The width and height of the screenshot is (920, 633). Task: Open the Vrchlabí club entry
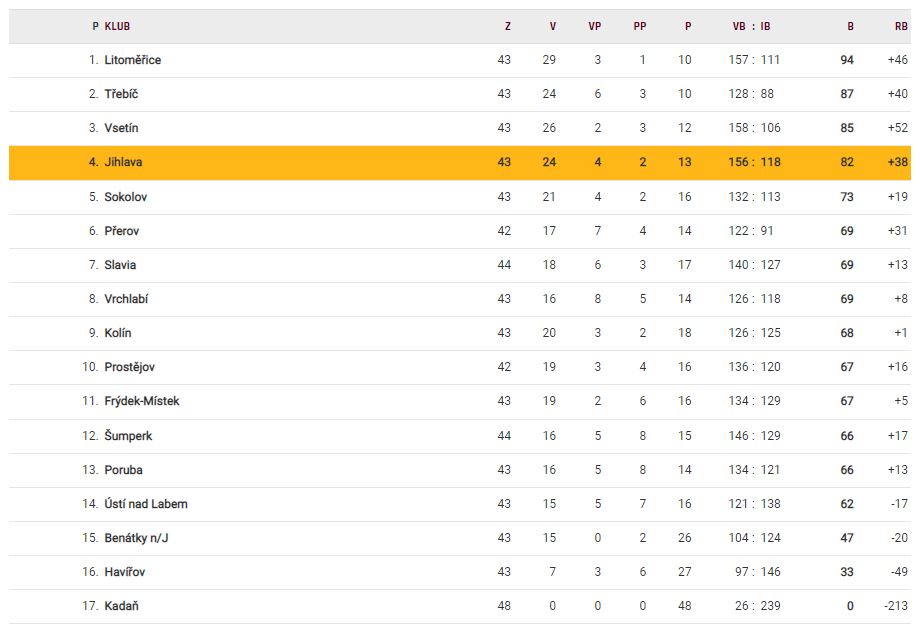(x=126, y=299)
